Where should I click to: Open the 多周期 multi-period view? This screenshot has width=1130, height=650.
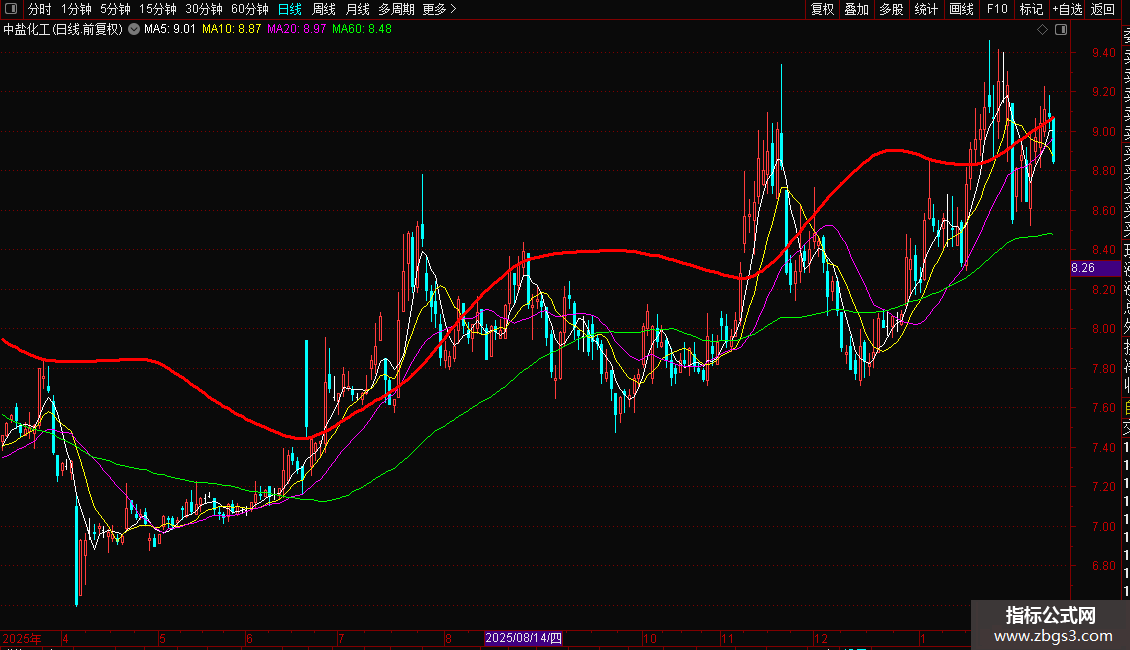396,9
